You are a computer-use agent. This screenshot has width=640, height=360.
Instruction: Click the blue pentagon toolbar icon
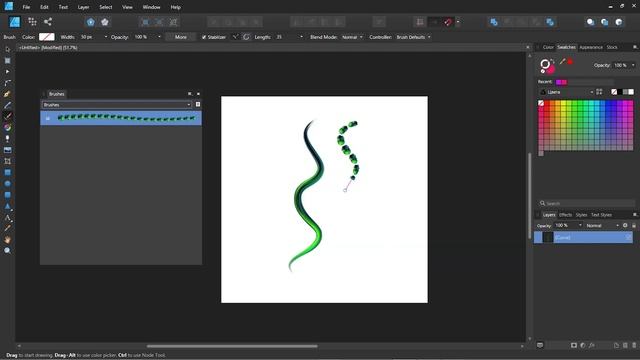[90, 22]
